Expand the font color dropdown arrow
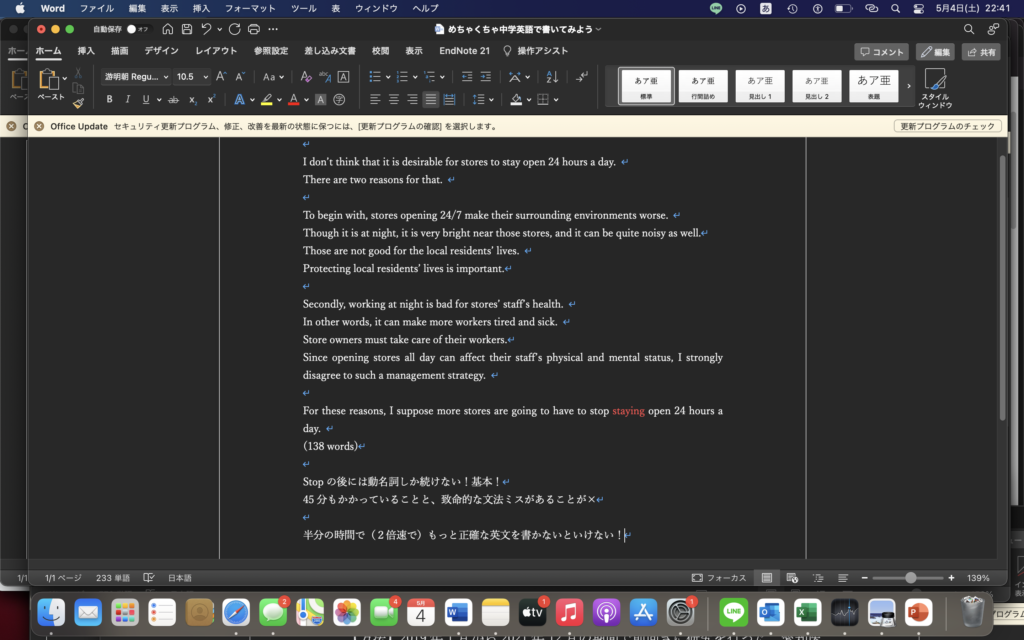 point(306,98)
